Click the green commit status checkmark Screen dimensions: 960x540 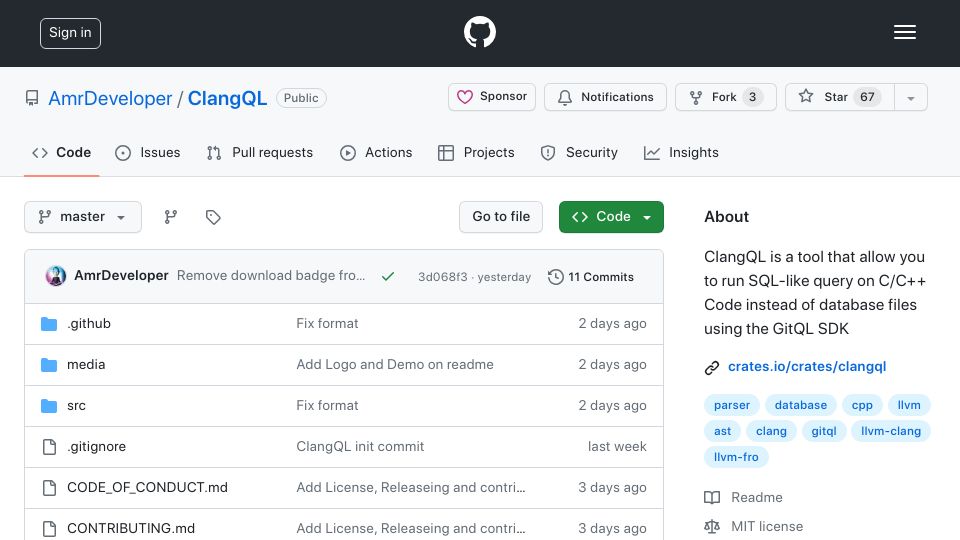coord(388,277)
